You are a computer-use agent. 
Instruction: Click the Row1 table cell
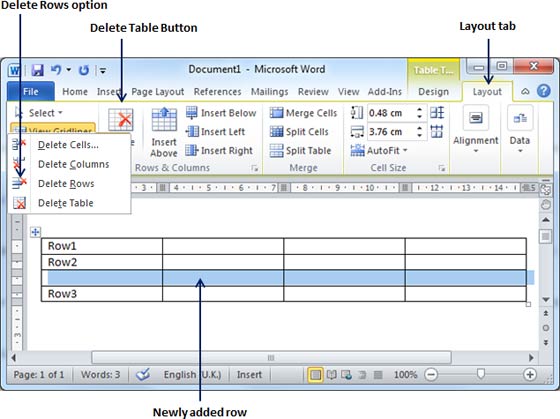click(102, 246)
